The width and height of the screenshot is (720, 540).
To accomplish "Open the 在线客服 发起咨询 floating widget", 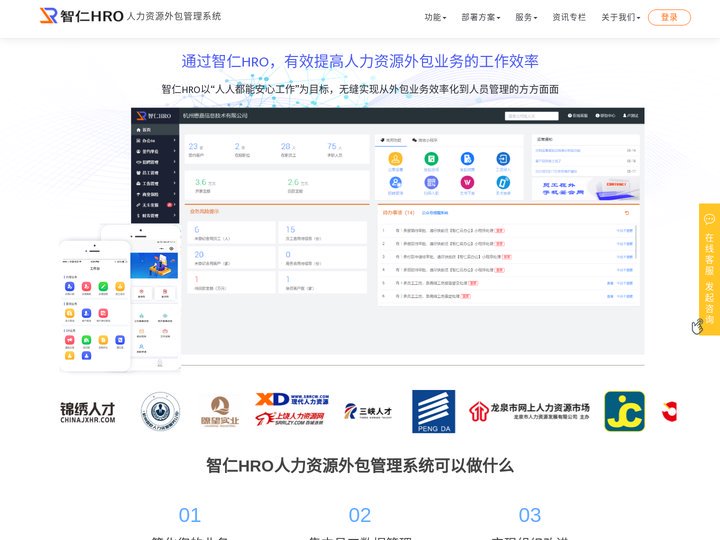I will coord(709,269).
